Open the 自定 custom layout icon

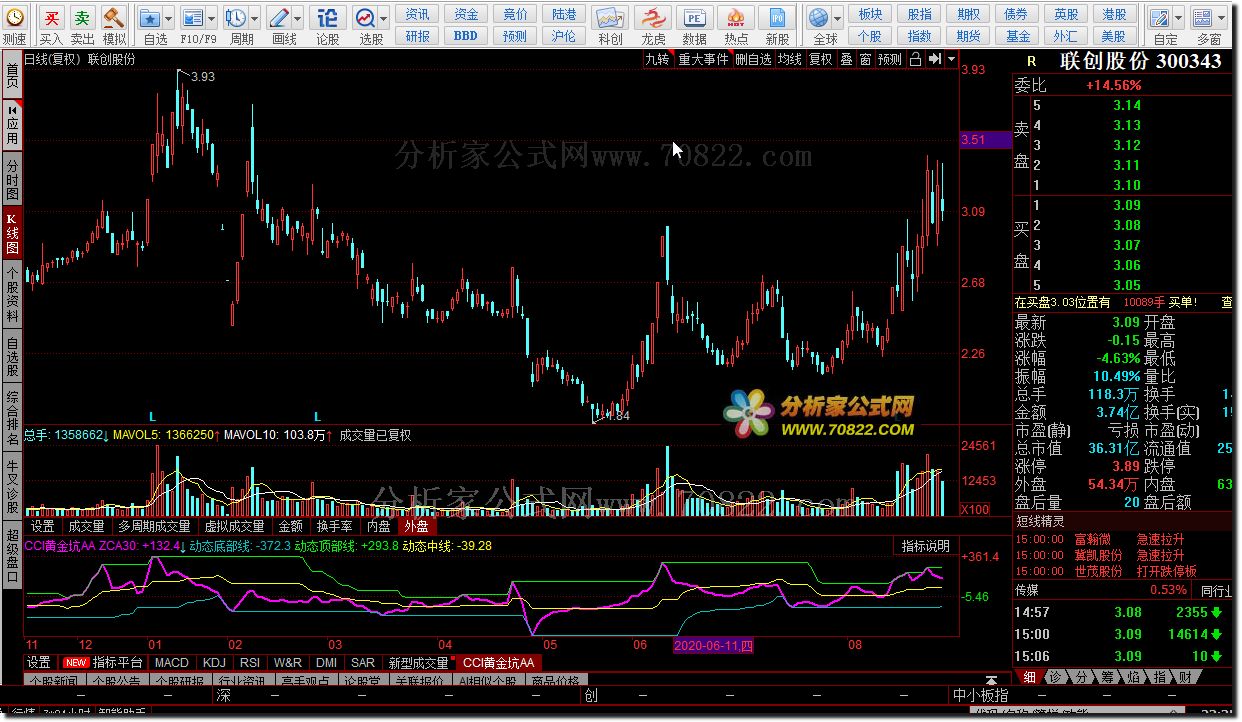pos(1160,18)
